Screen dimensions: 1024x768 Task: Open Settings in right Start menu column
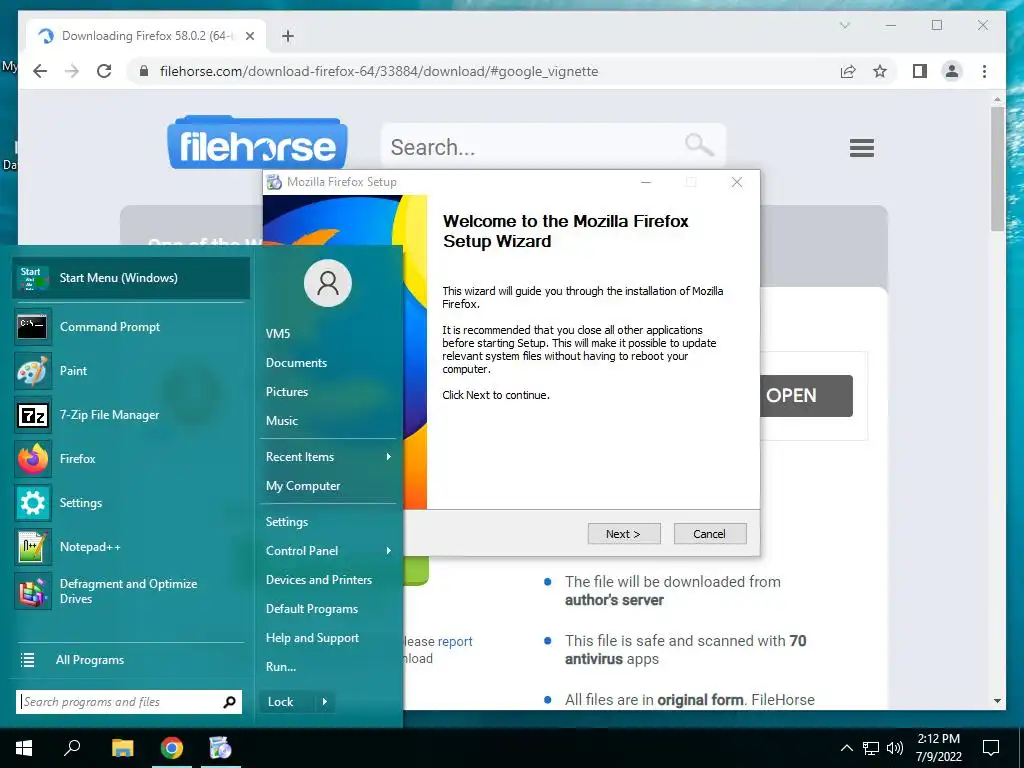click(287, 522)
